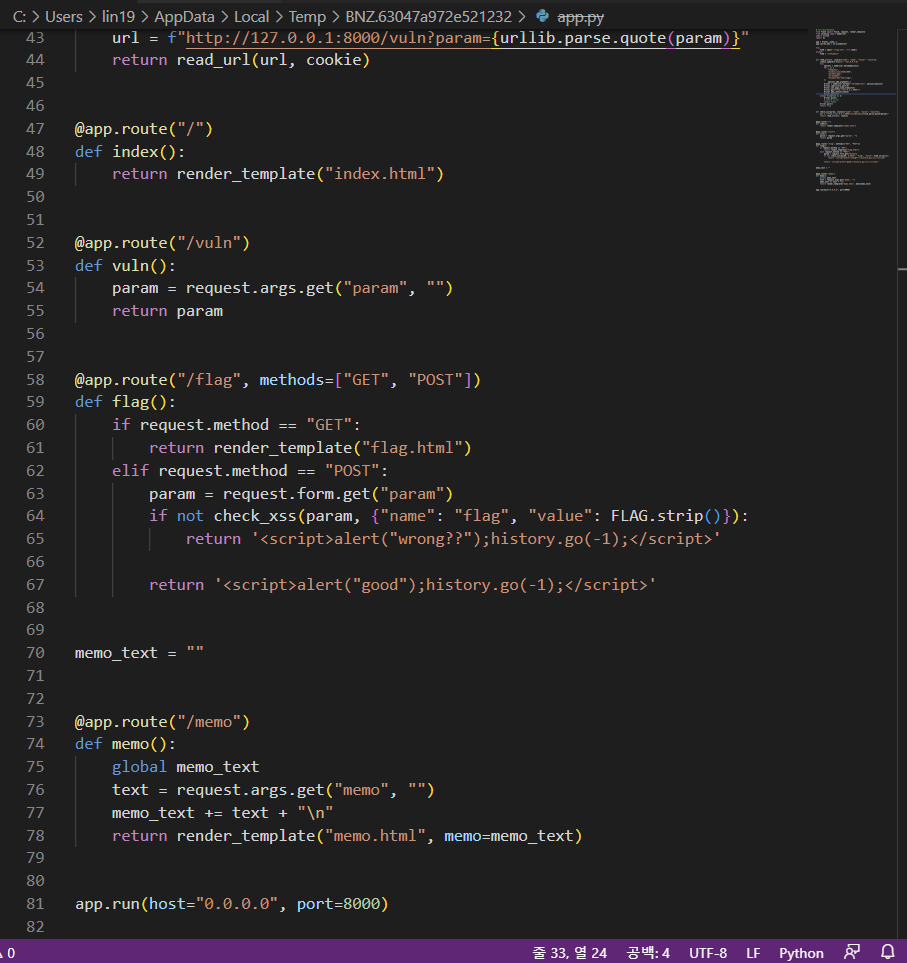Open the notifications bell in status bar
This screenshot has width=907, height=963.
click(887, 952)
